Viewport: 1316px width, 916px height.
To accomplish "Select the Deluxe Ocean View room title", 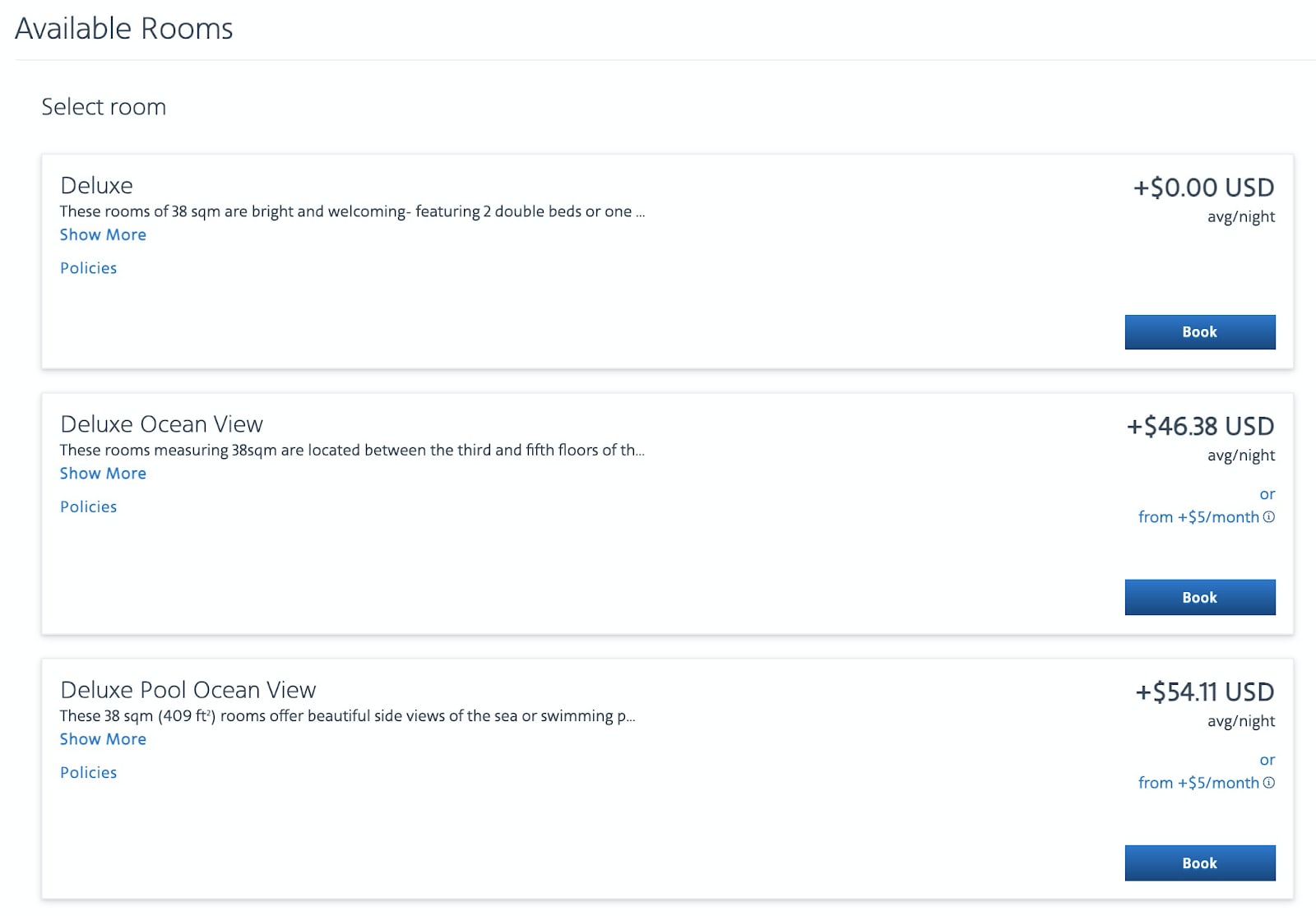I will [161, 424].
